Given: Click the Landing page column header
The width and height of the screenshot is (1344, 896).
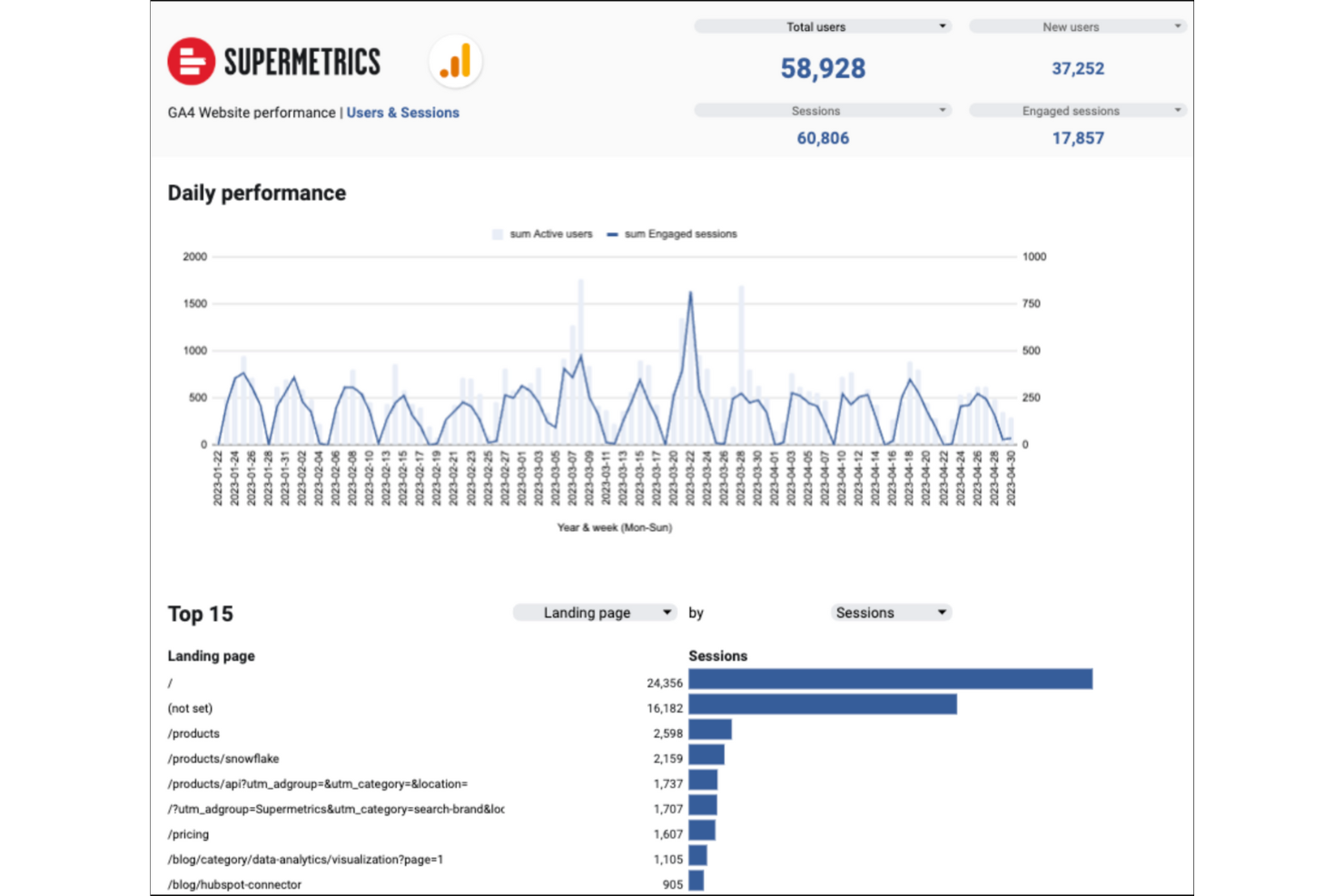Looking at the screenshot, I should [211, 655].
